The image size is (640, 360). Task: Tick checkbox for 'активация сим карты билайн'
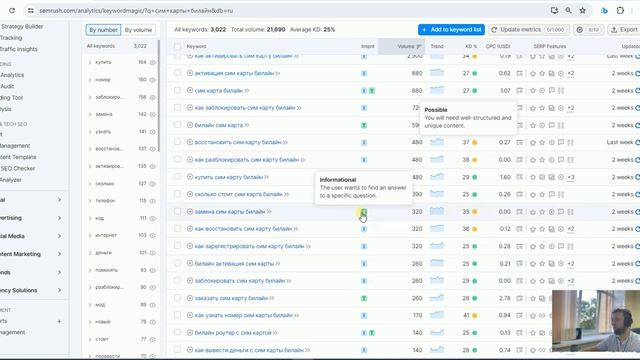click(x=178, y=73)
